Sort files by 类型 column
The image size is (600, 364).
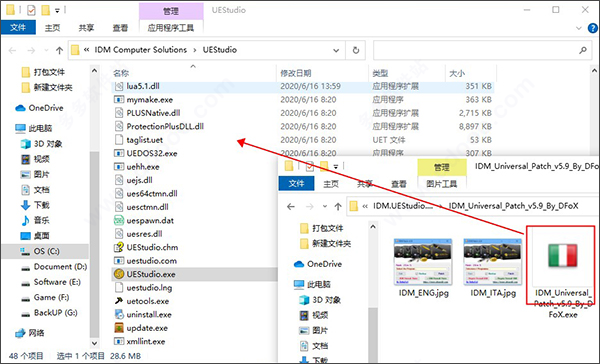point(380,73)
